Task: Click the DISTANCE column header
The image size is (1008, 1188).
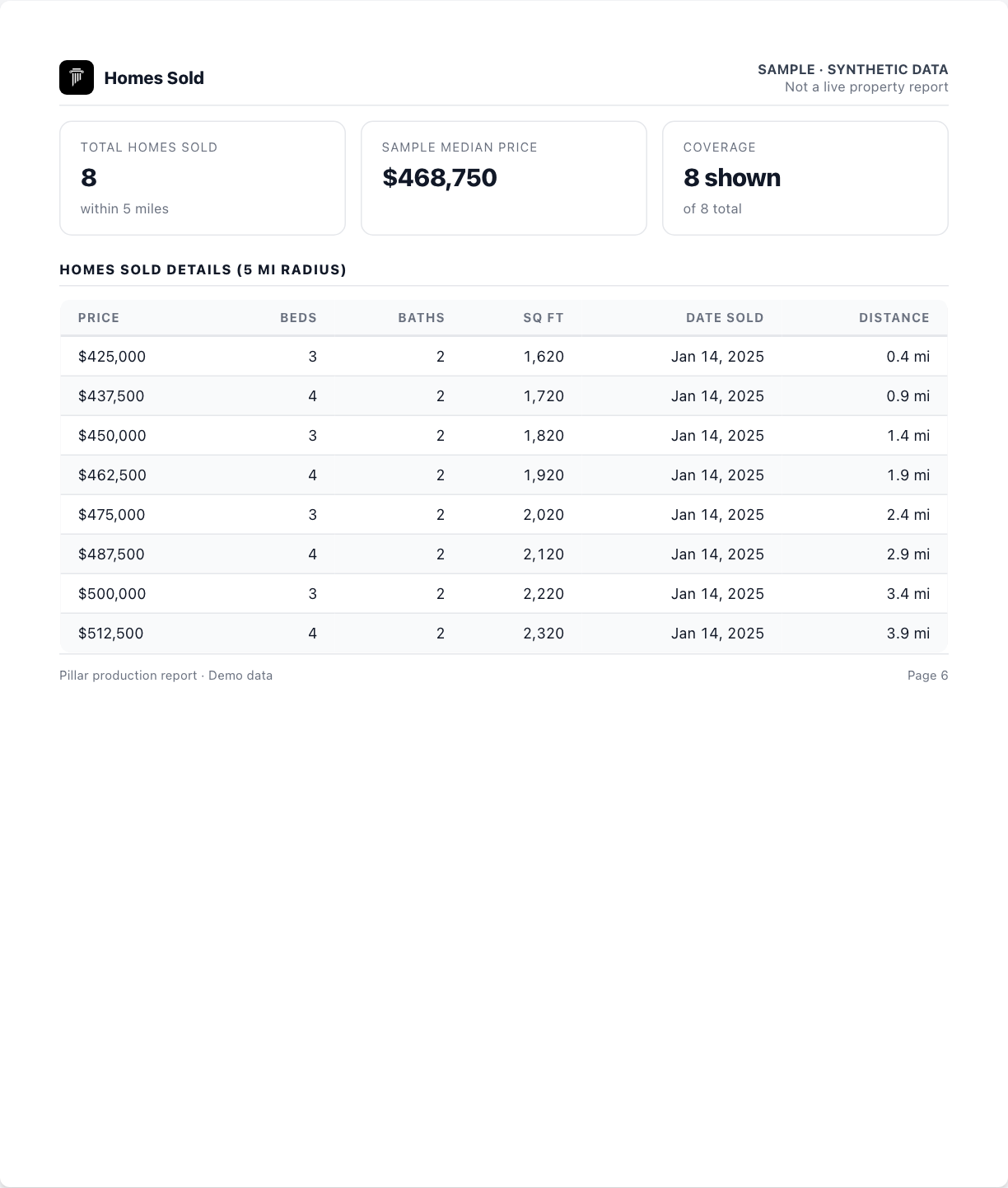Action: [894, 318]
